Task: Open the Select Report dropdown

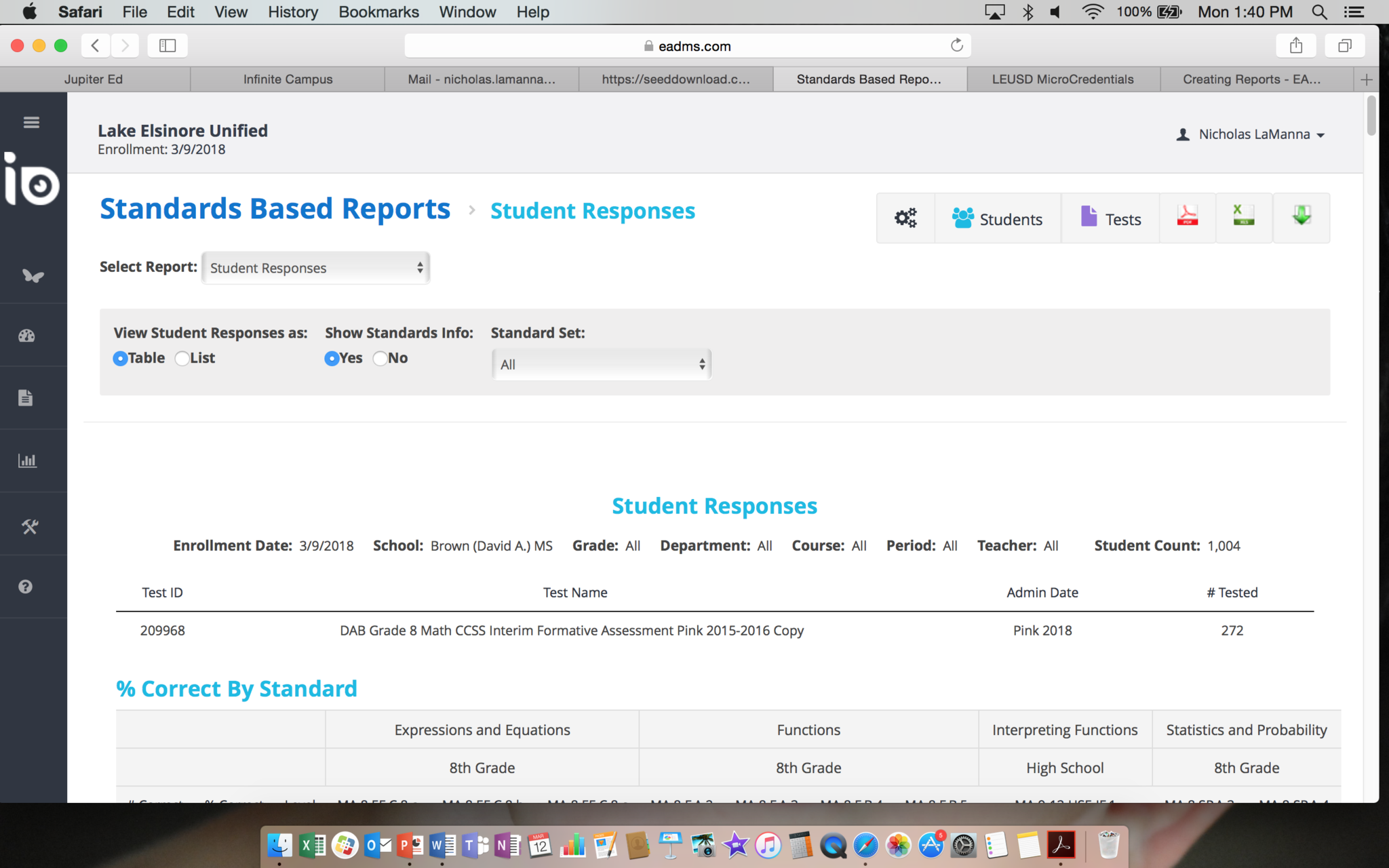Action: 315,268
